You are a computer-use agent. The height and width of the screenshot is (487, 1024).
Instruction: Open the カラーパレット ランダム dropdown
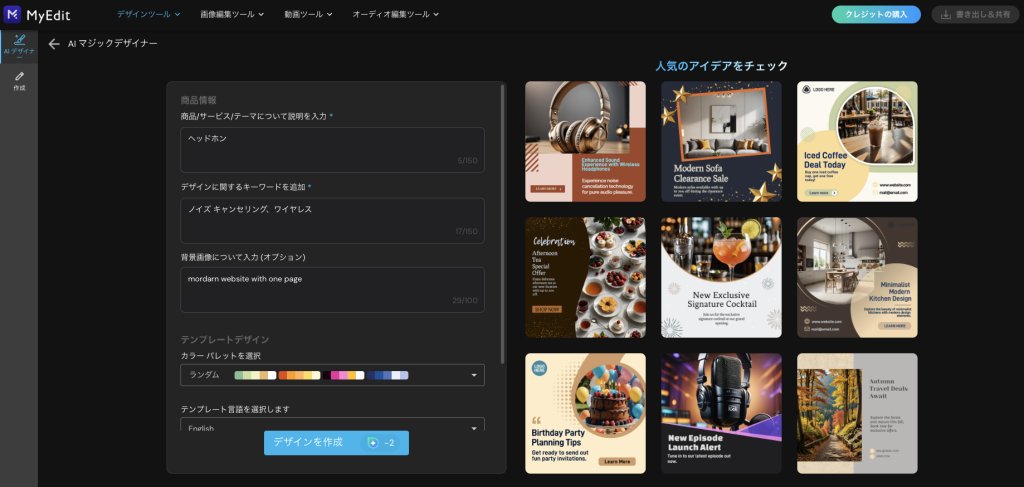point(332,375)
